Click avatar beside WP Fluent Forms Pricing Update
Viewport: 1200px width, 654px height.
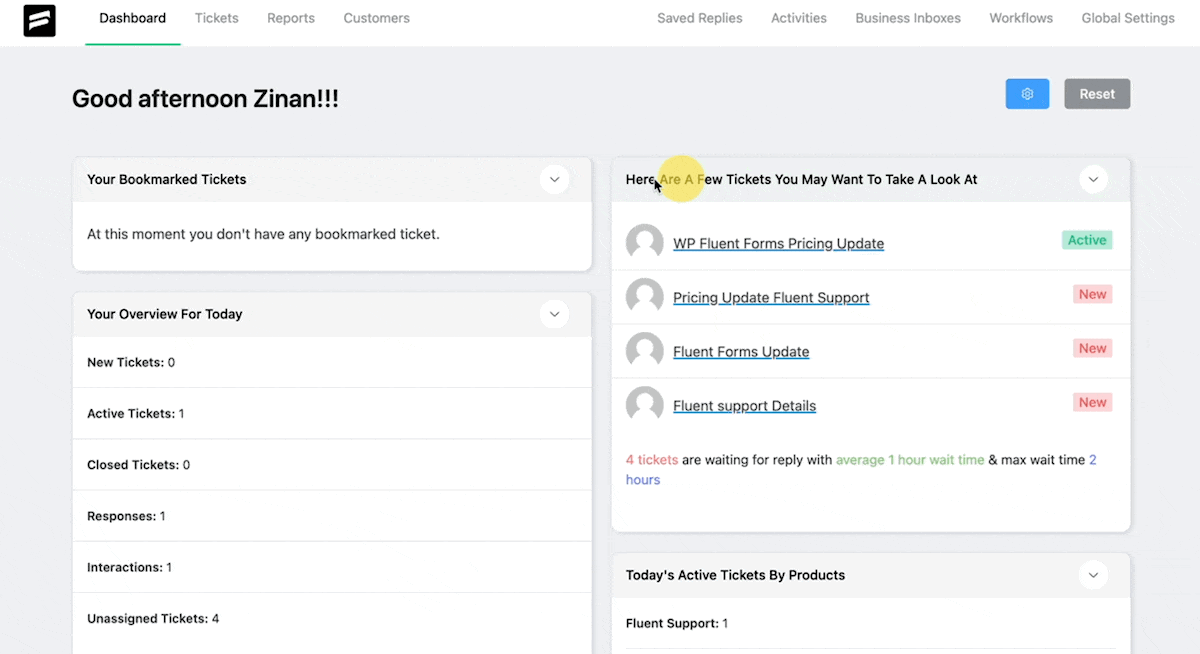point(645,243)
